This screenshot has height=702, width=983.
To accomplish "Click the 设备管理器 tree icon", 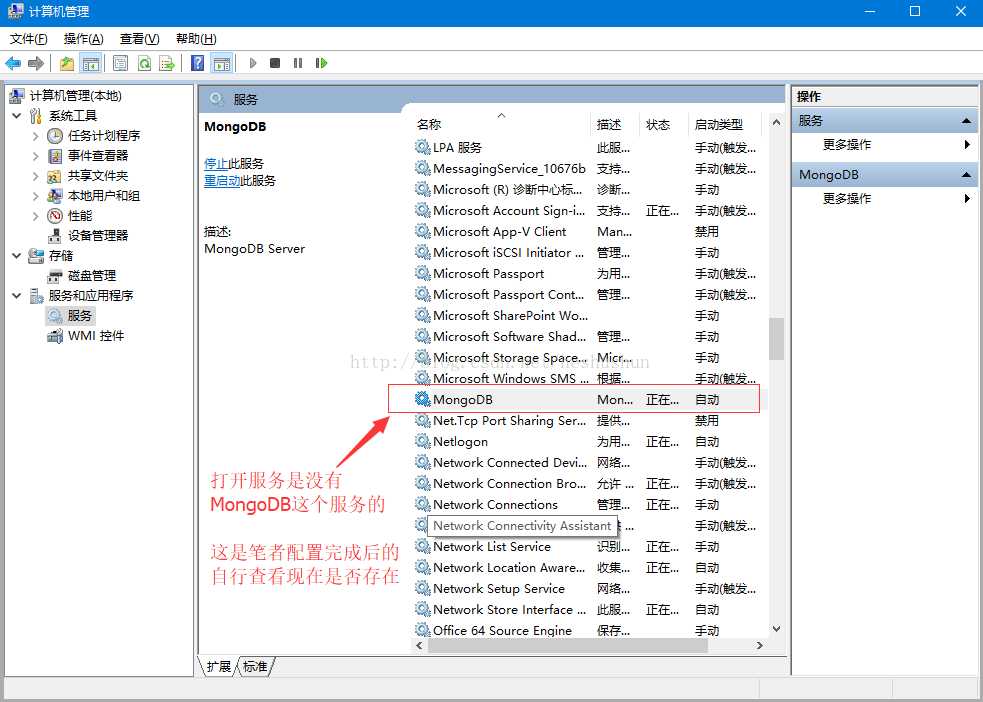I will pos(55,236).
